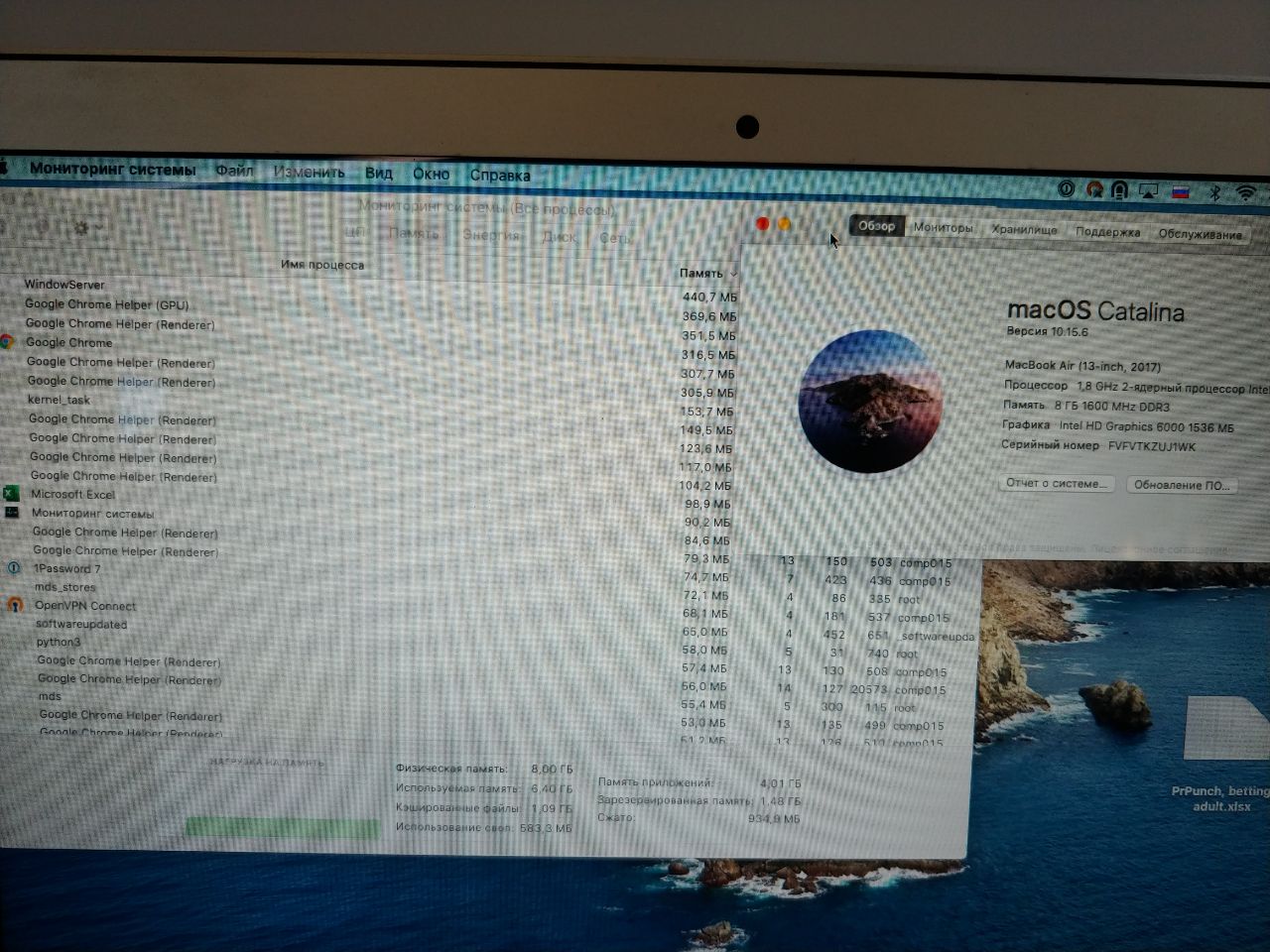Click Intel HD Graphics 6000 1536 МБ text

coord(1146,426)
